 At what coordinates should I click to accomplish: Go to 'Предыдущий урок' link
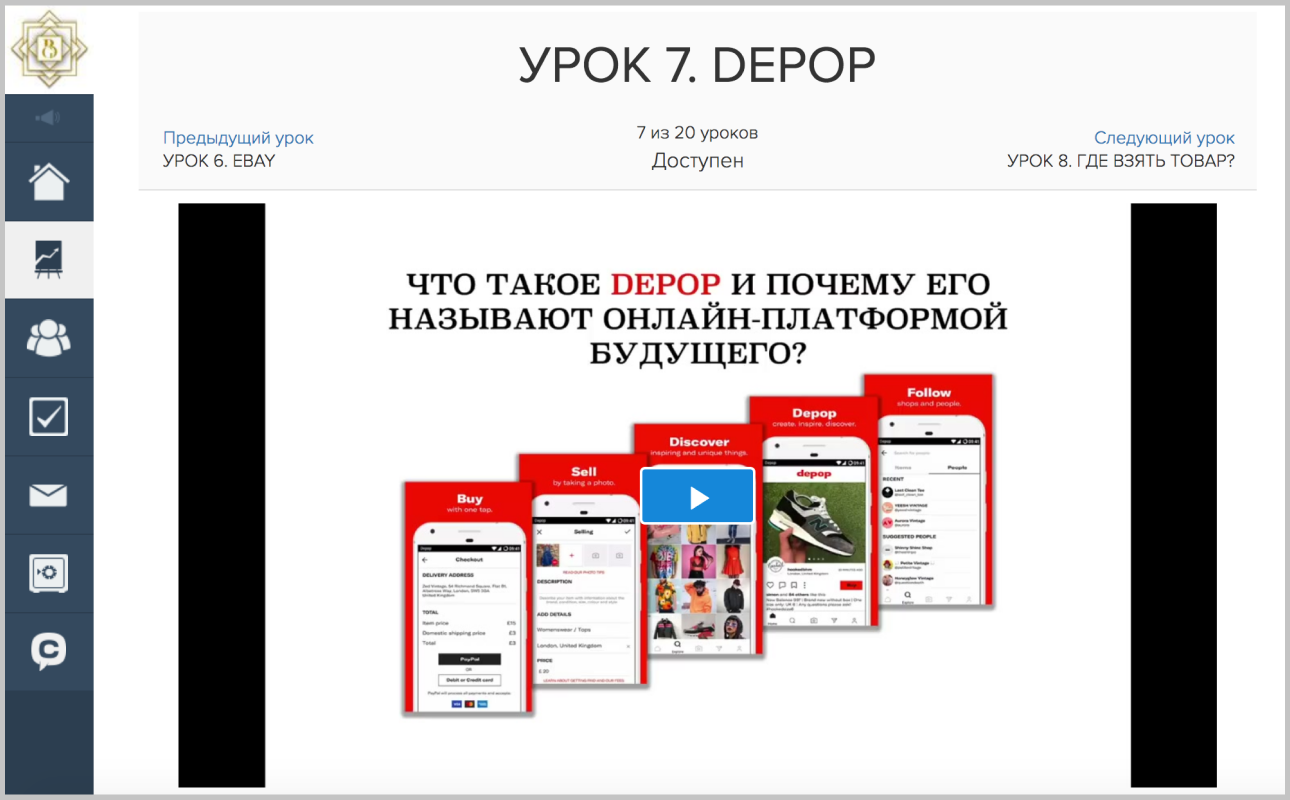(238, 138)
